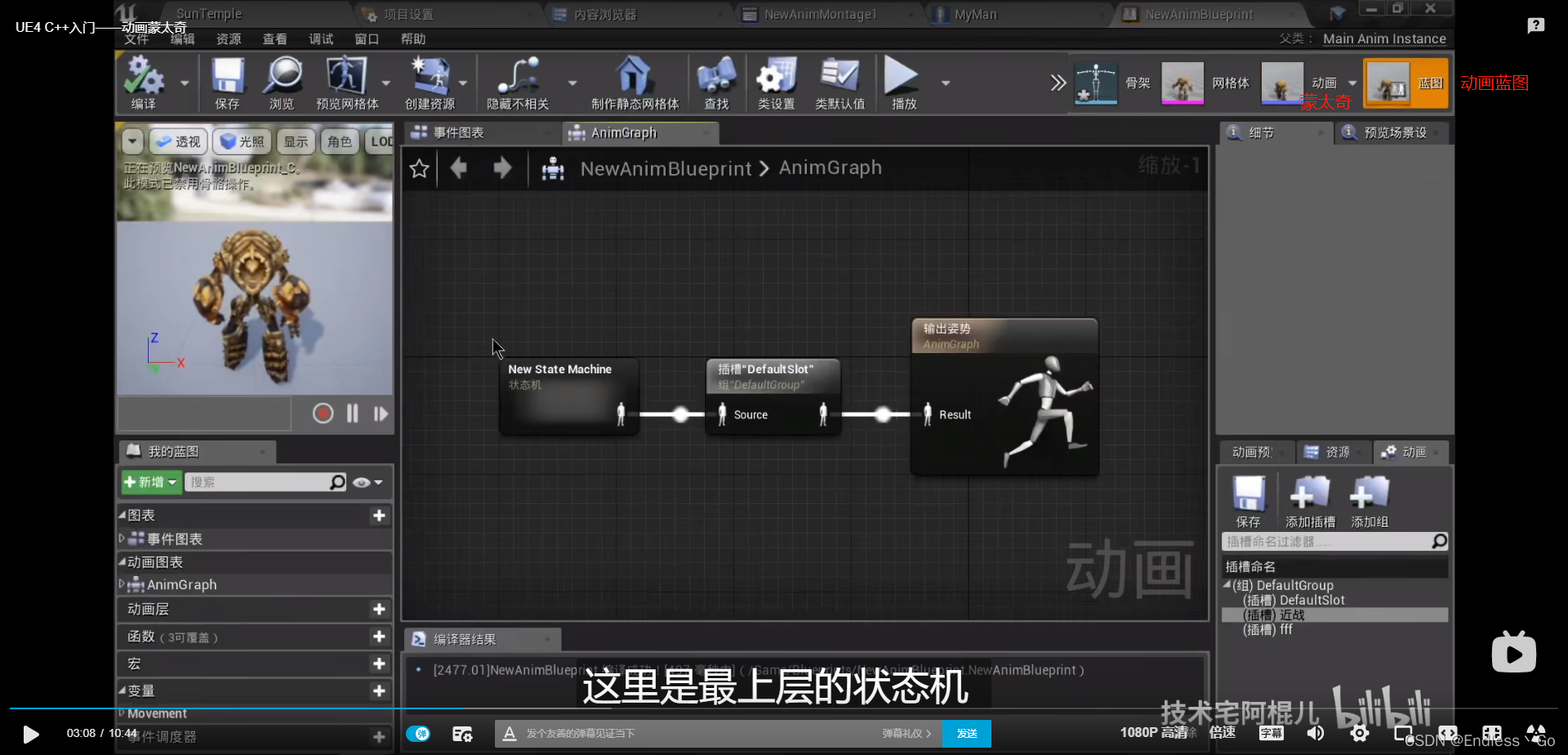Screen dimensions: 1568x755
Task: Mute the video volume speaker icon
Action: [1315, 733]
